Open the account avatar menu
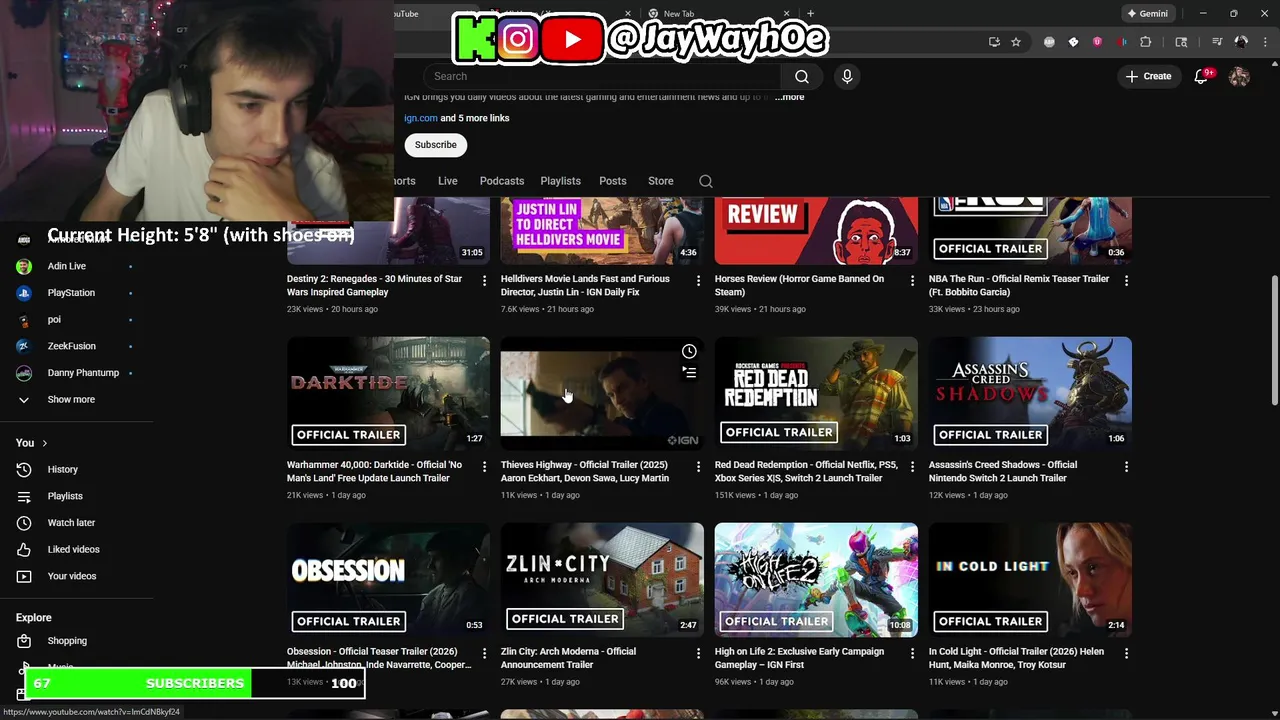Image resolution: width=1280 pixels, height=720 pixels. coord(1239,76)
